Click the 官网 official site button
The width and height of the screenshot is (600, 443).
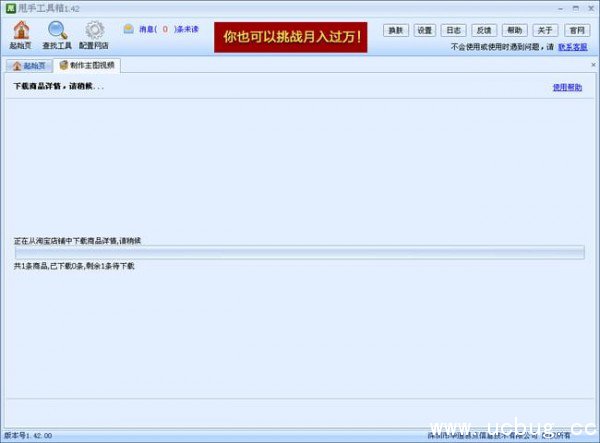click(x=574, y=30)
